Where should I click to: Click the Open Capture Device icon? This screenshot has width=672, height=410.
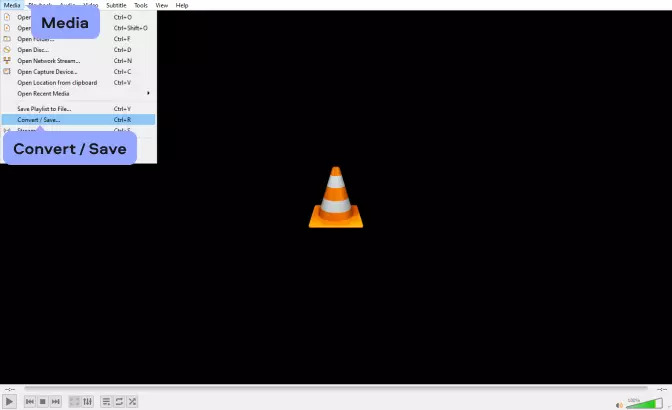tap(7, 72)
